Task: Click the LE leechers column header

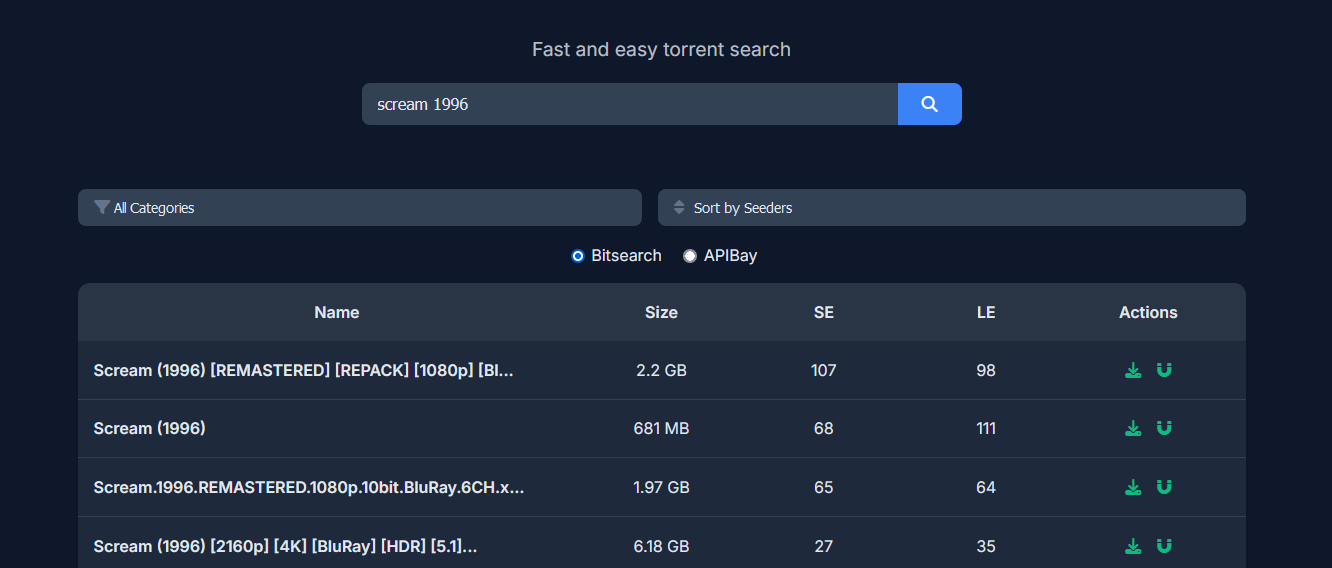Action: click(x=986, y=312)
